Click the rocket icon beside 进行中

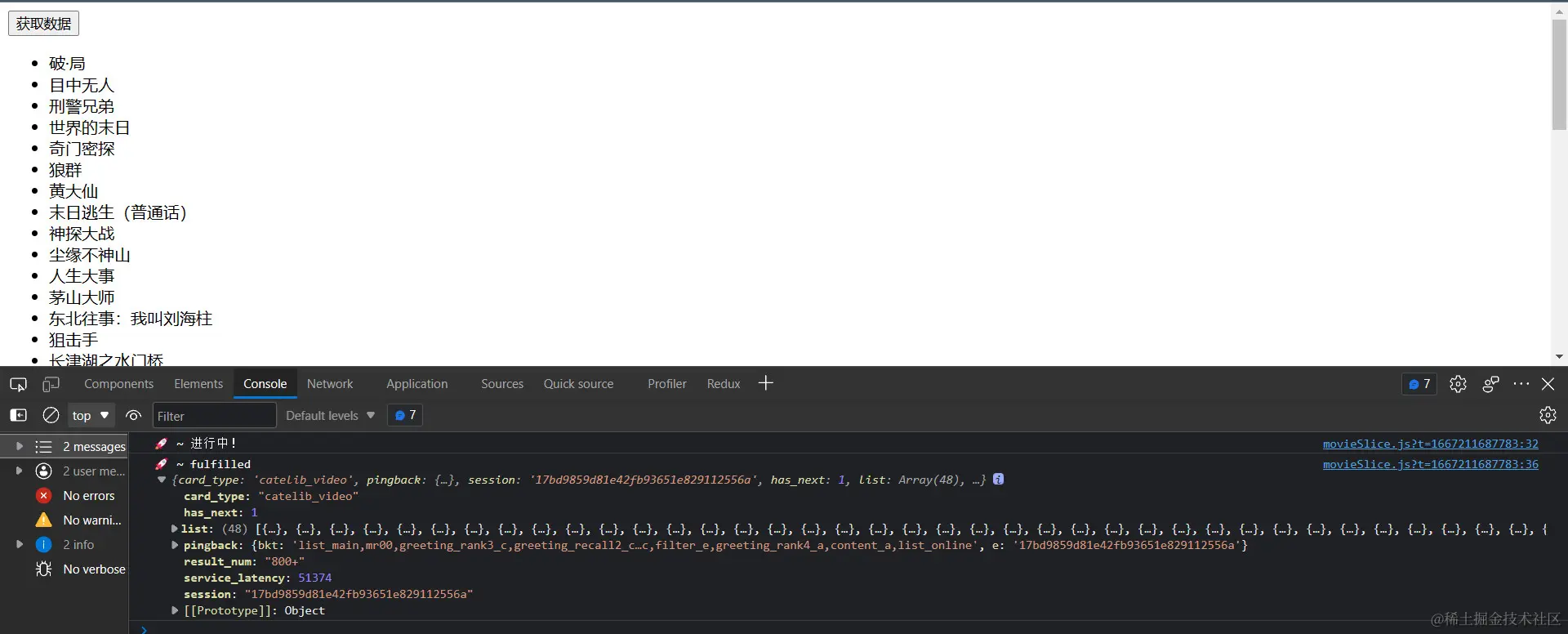[x=162, y=444]
